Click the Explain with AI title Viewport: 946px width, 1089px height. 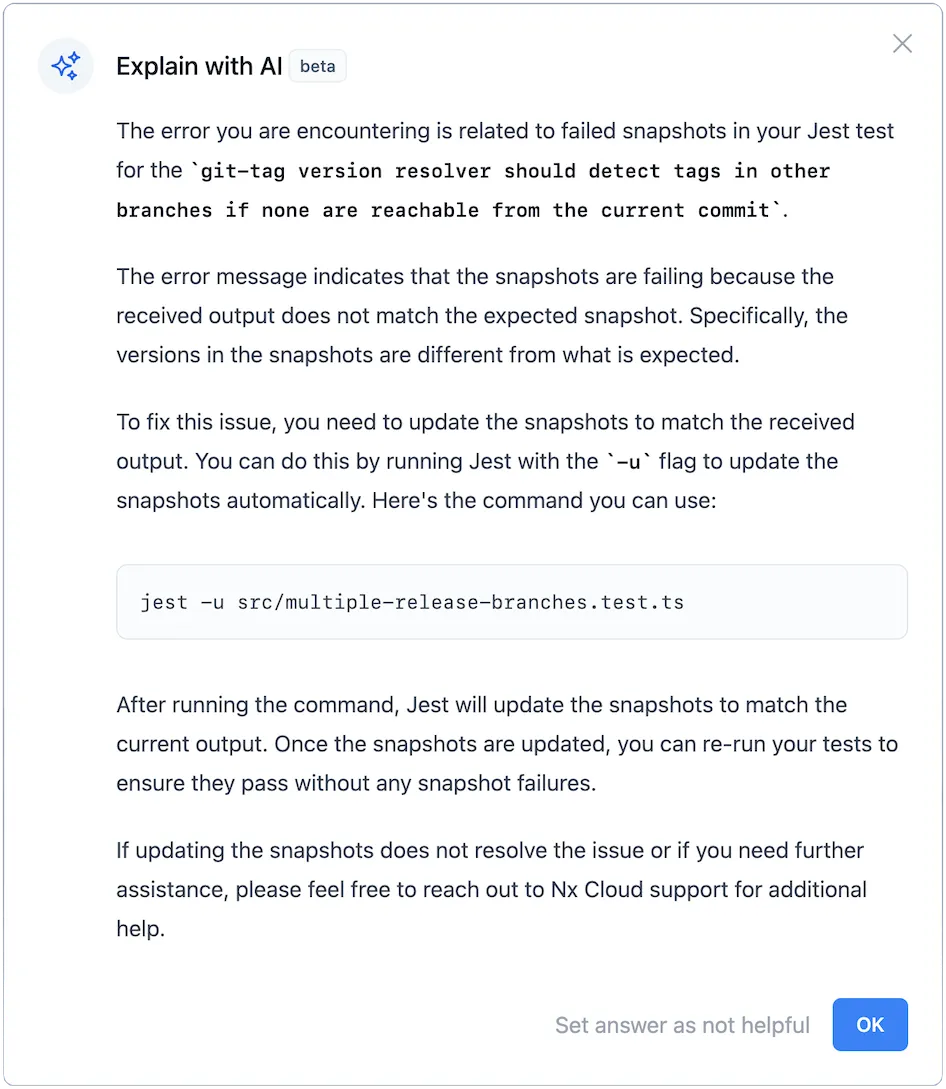tap(199, 67)
